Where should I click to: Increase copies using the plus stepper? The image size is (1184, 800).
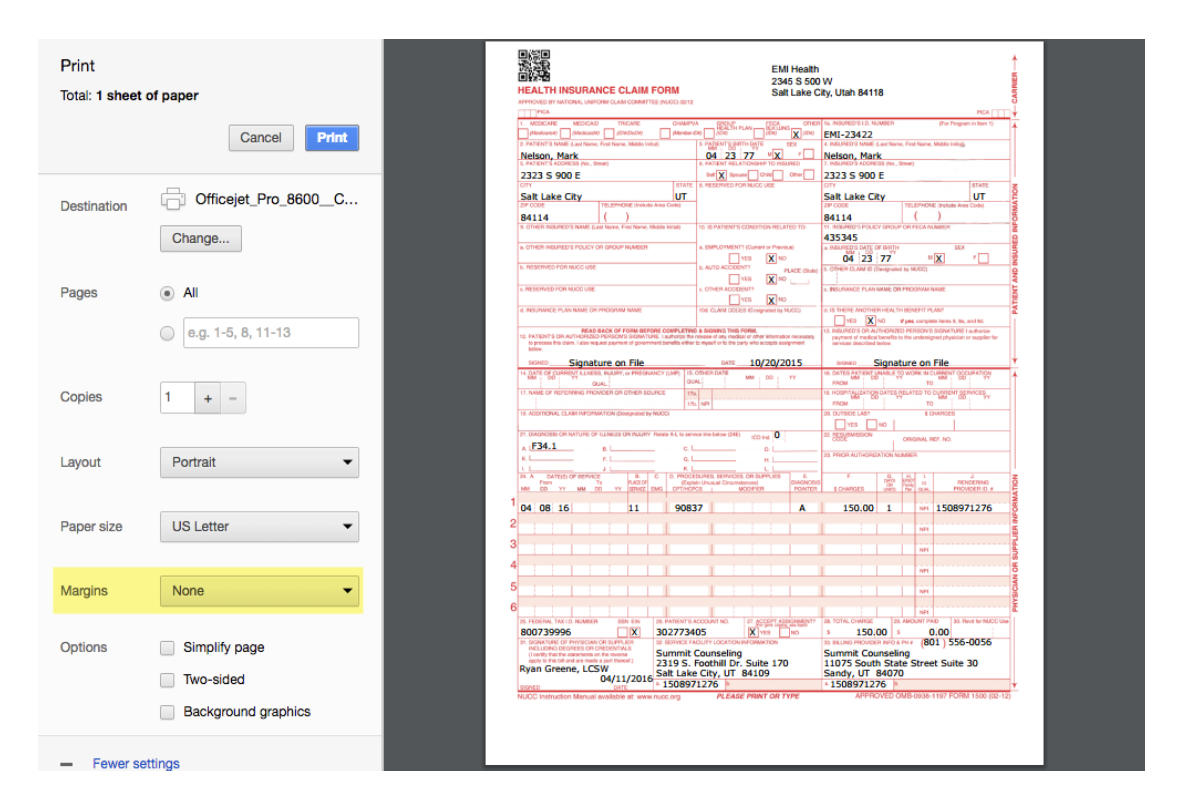click(207, 397)
